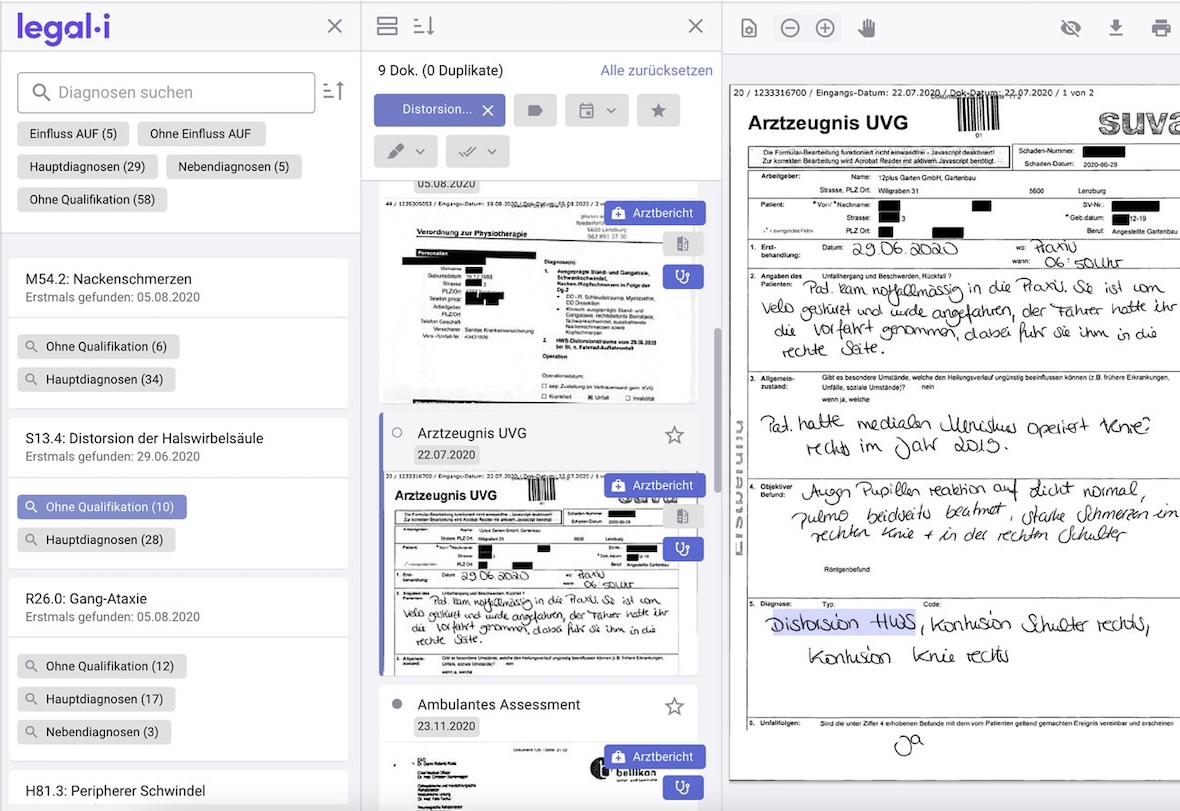Viewport: 1180px width, 811px height.
Task: Open compare icon on Arztzeugnis UVG card
Action: [x=683, y=516]
